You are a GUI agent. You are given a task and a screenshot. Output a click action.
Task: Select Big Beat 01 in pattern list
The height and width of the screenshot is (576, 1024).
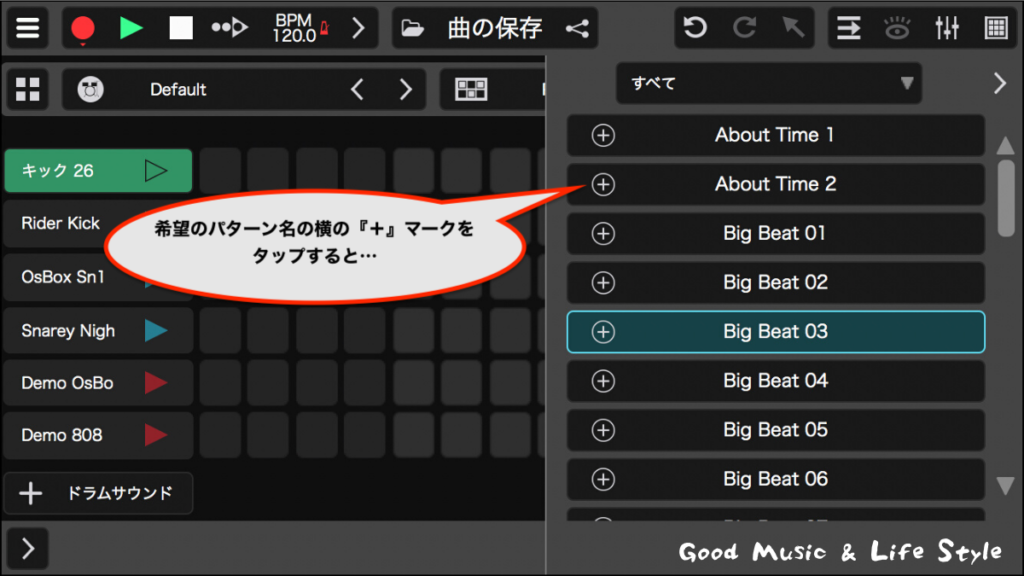(x=776, y=234)
